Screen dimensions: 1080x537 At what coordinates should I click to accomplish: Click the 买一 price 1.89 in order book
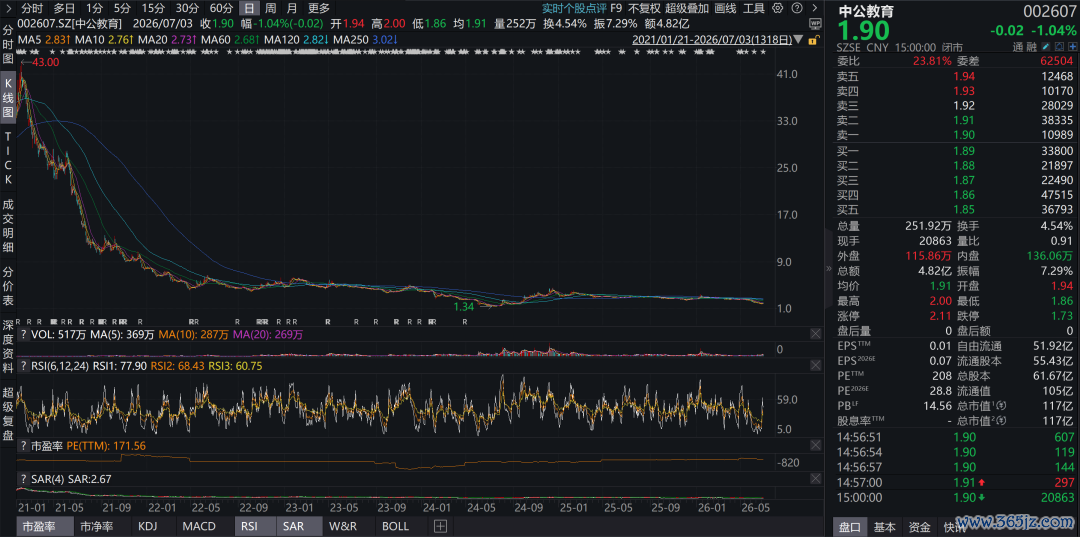click(x=962, y=150)
